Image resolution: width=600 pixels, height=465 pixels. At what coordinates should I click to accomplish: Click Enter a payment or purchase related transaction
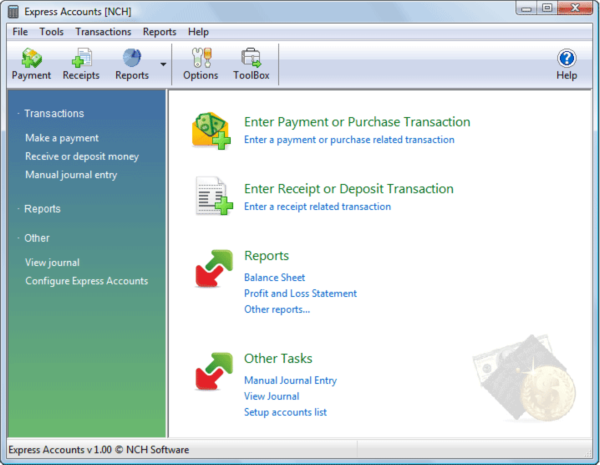click(349, 140)
